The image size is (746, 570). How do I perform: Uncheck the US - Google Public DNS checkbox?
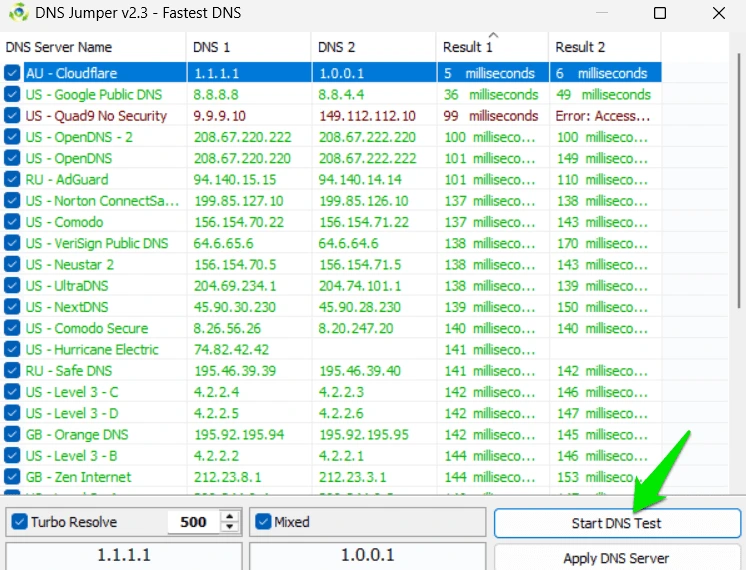point(12,94)
